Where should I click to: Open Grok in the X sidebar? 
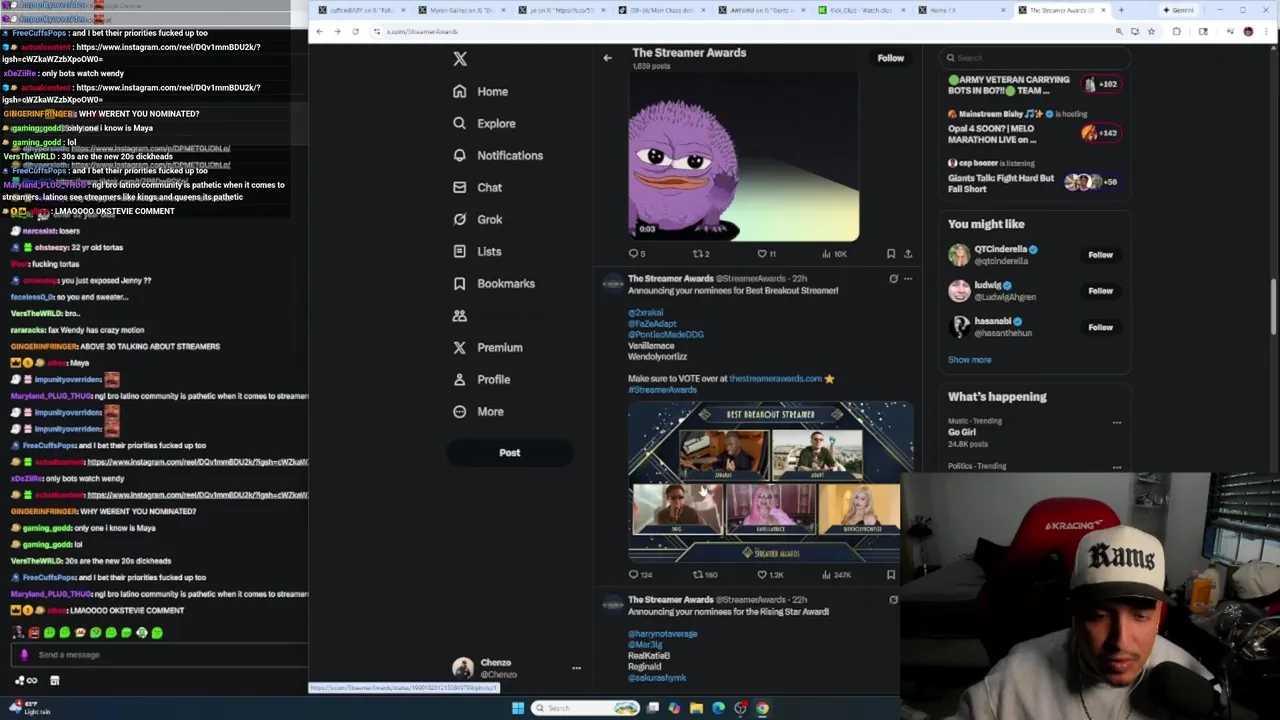477,219
